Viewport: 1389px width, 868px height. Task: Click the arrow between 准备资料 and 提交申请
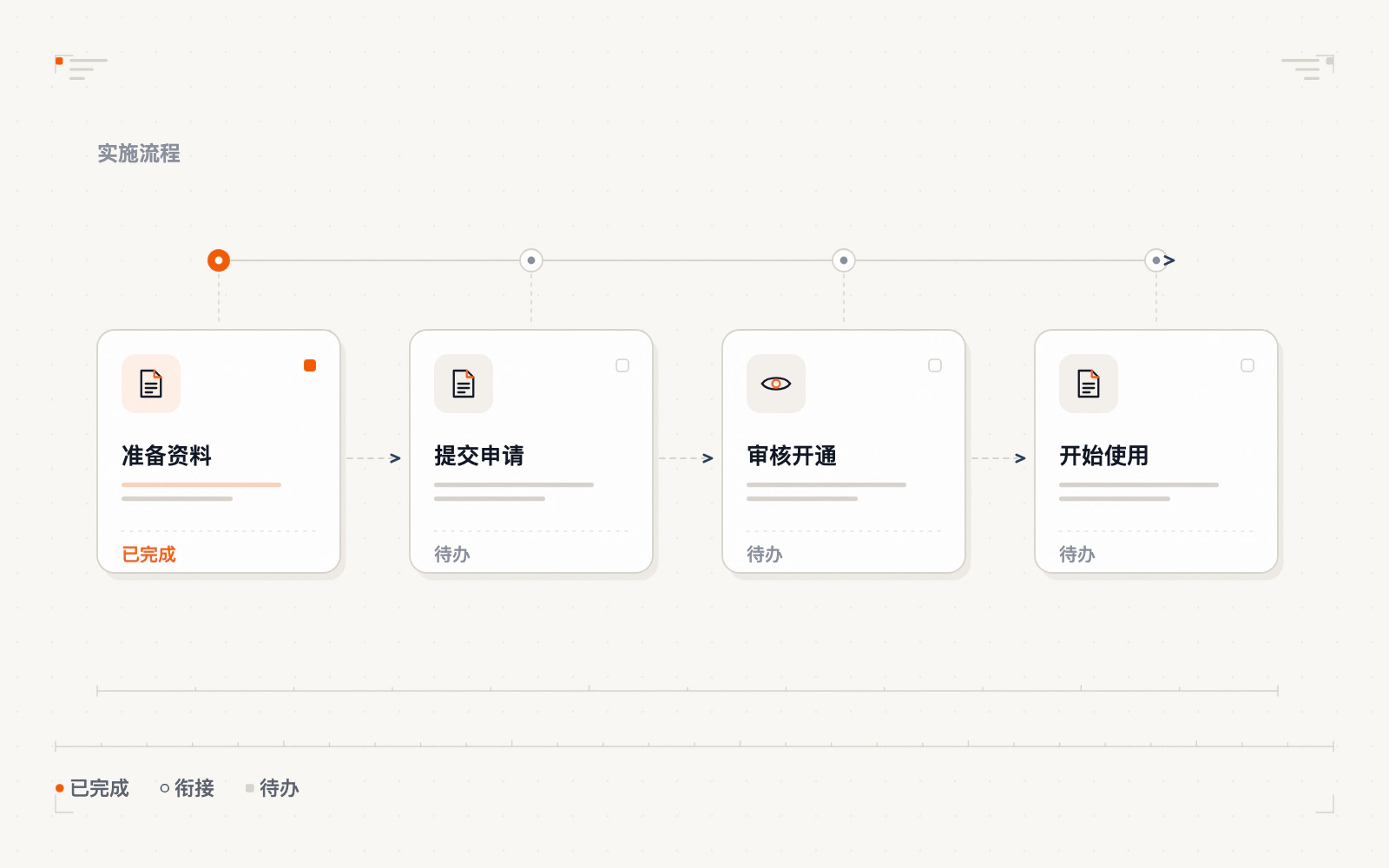pos(374,458)
